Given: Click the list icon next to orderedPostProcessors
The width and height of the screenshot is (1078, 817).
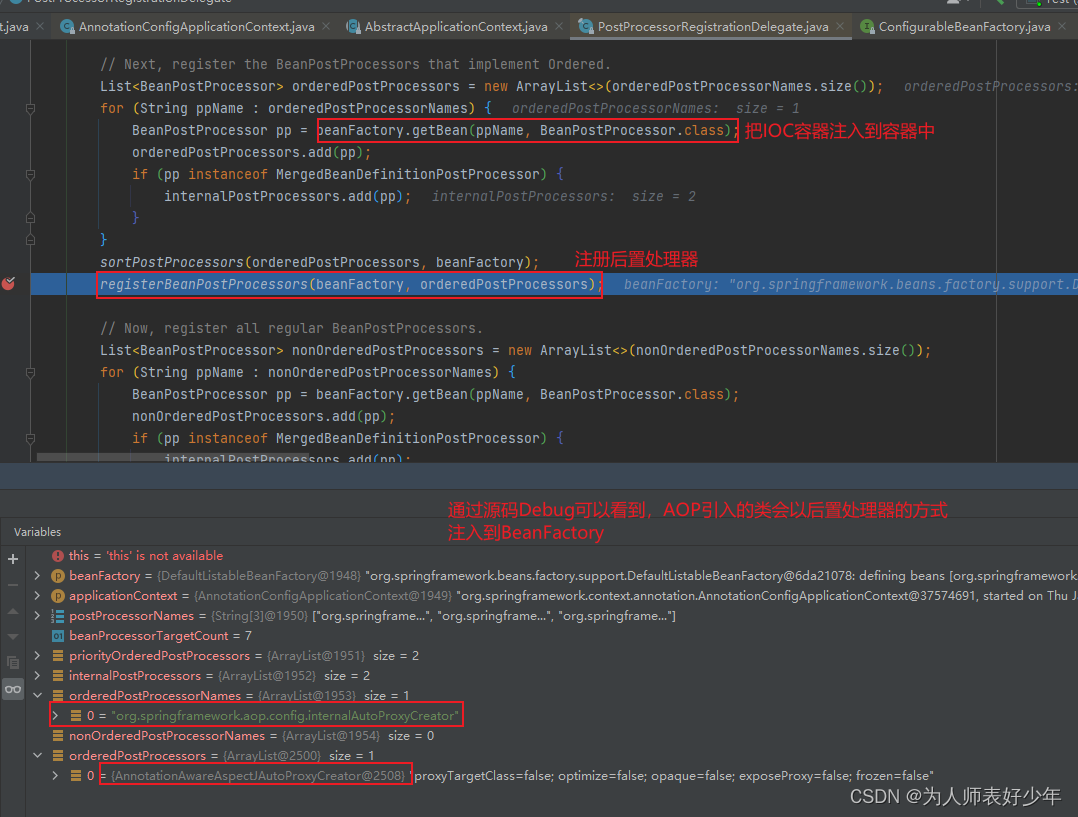Looking at the screenshot, I should pos(58,756).
